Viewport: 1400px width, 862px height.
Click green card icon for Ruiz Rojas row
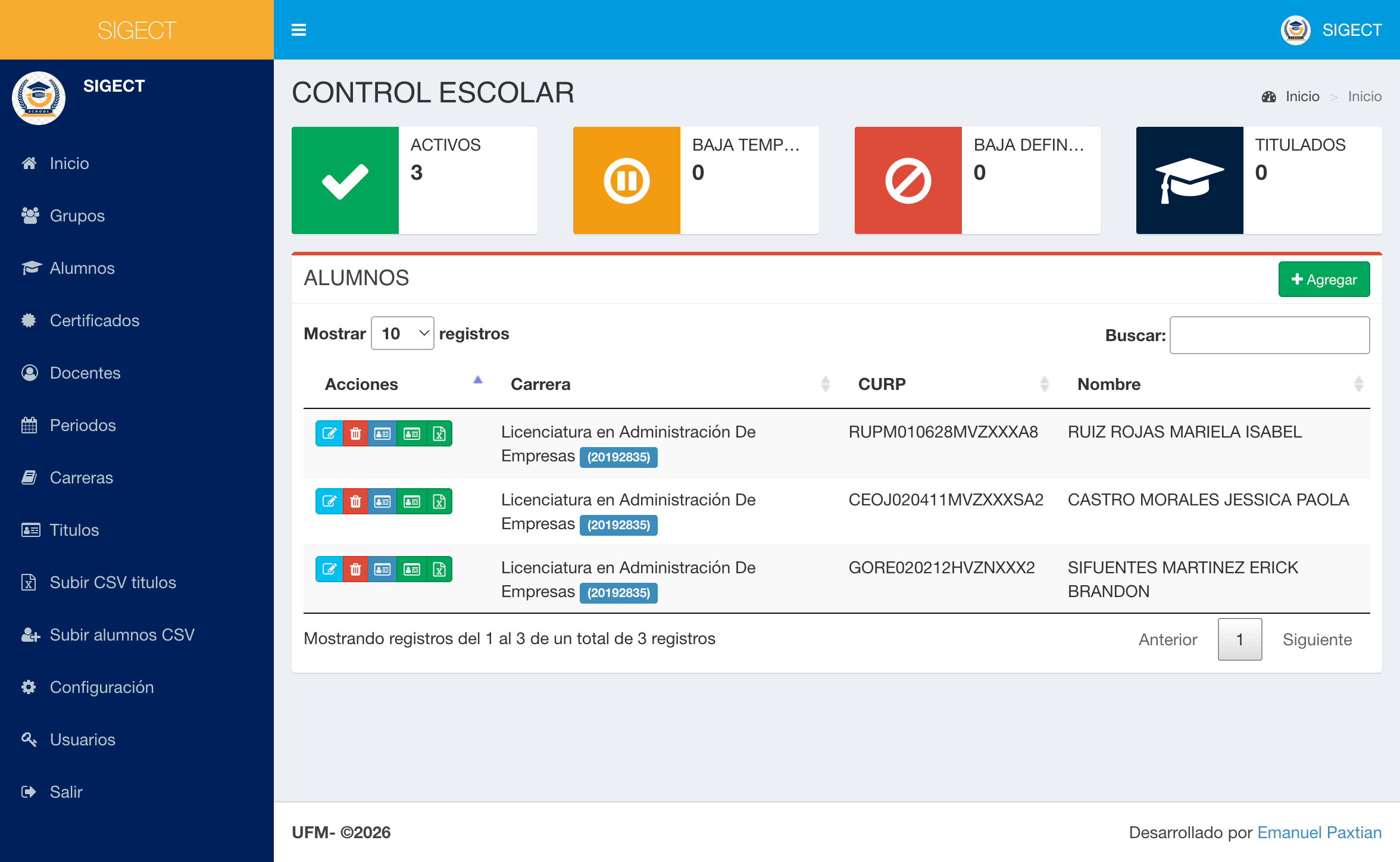411,433
